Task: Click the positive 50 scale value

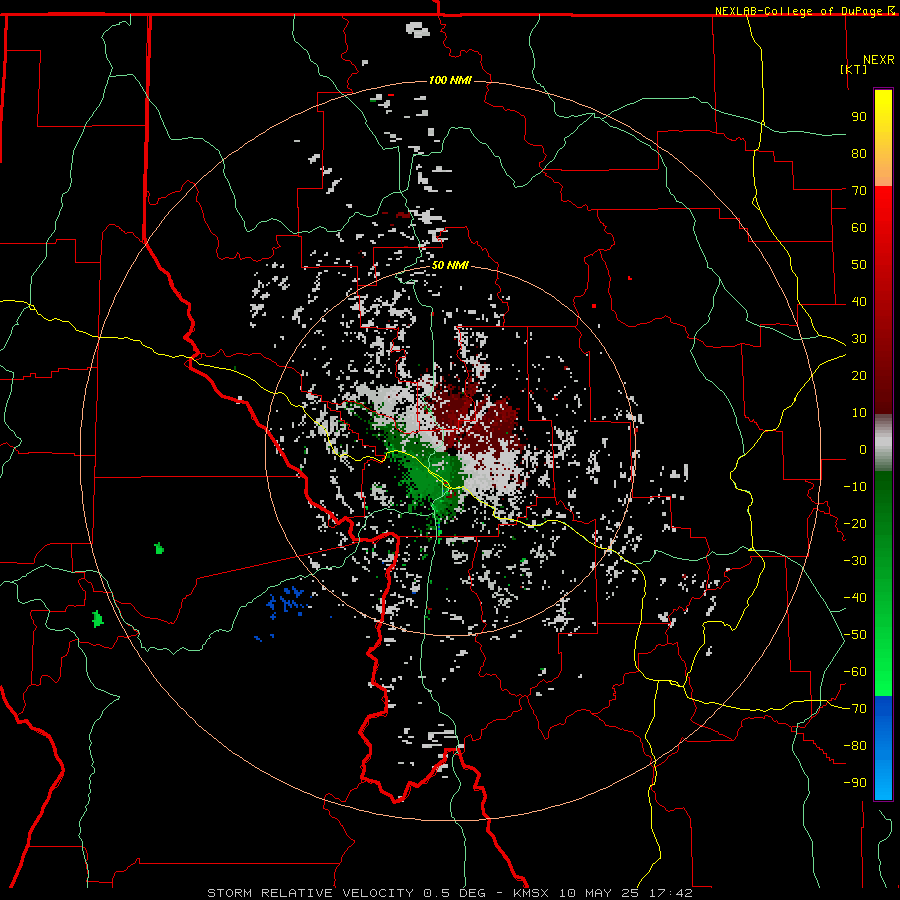Action: click(x=859, y=265)
